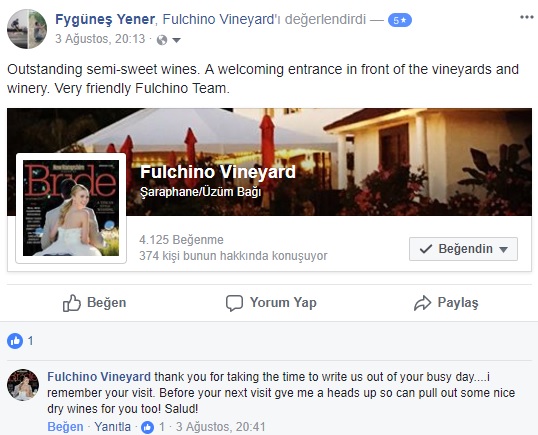The height and width of the screenshot is (435, 538).
Task: Click the globe public audience icon
Action: (162, 40)
